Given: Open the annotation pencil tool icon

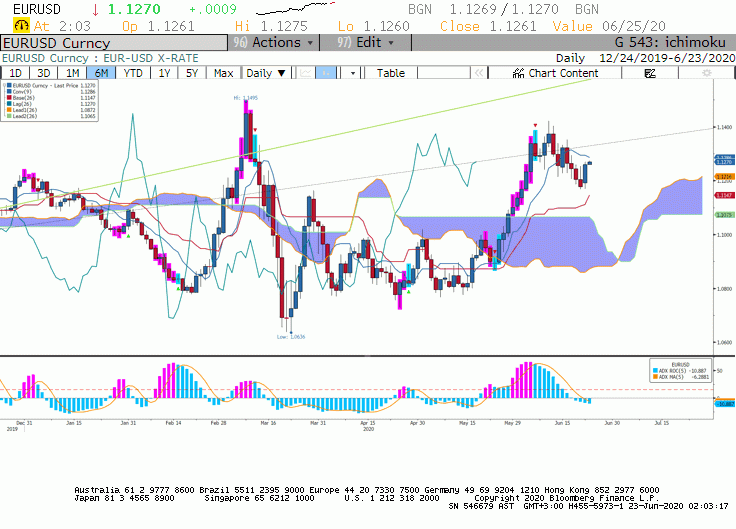Looking at the screenshot, I should point(650,73).
